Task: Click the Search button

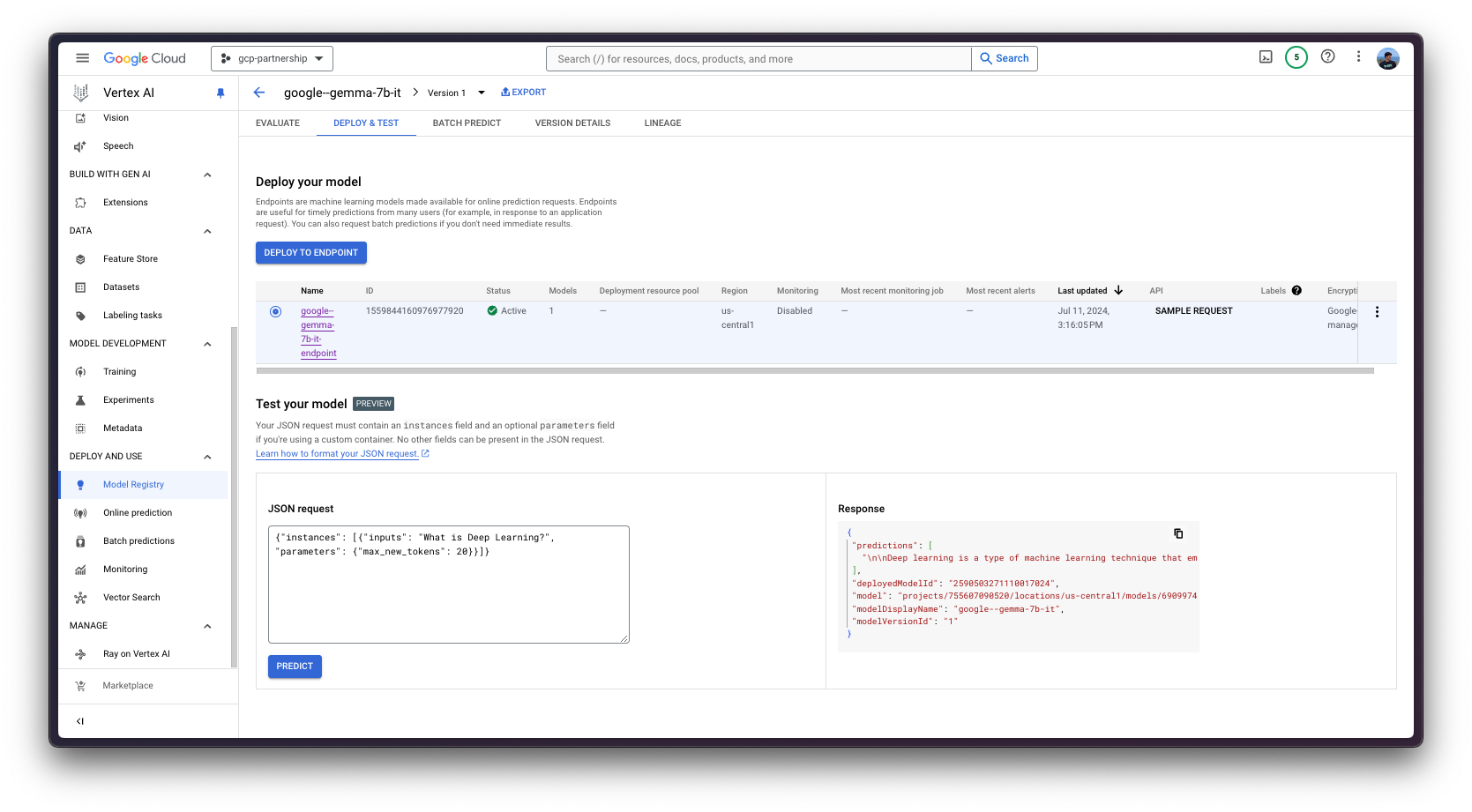Action: tap(1005, 58)
